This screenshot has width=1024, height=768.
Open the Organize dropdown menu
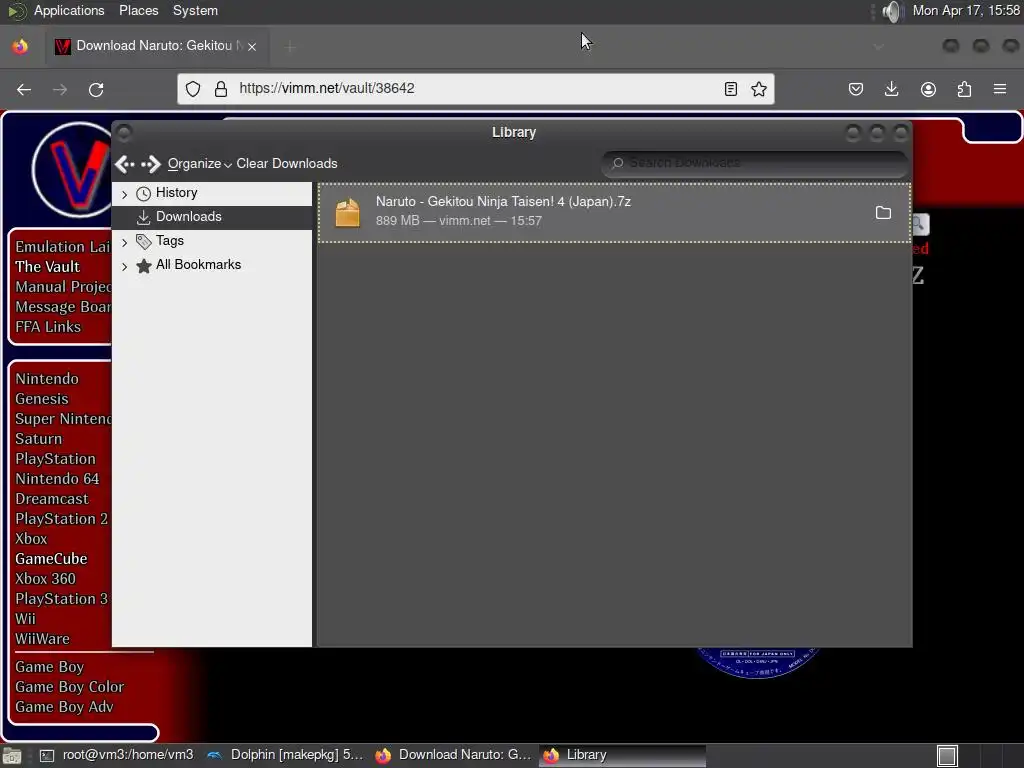point(199,164)
